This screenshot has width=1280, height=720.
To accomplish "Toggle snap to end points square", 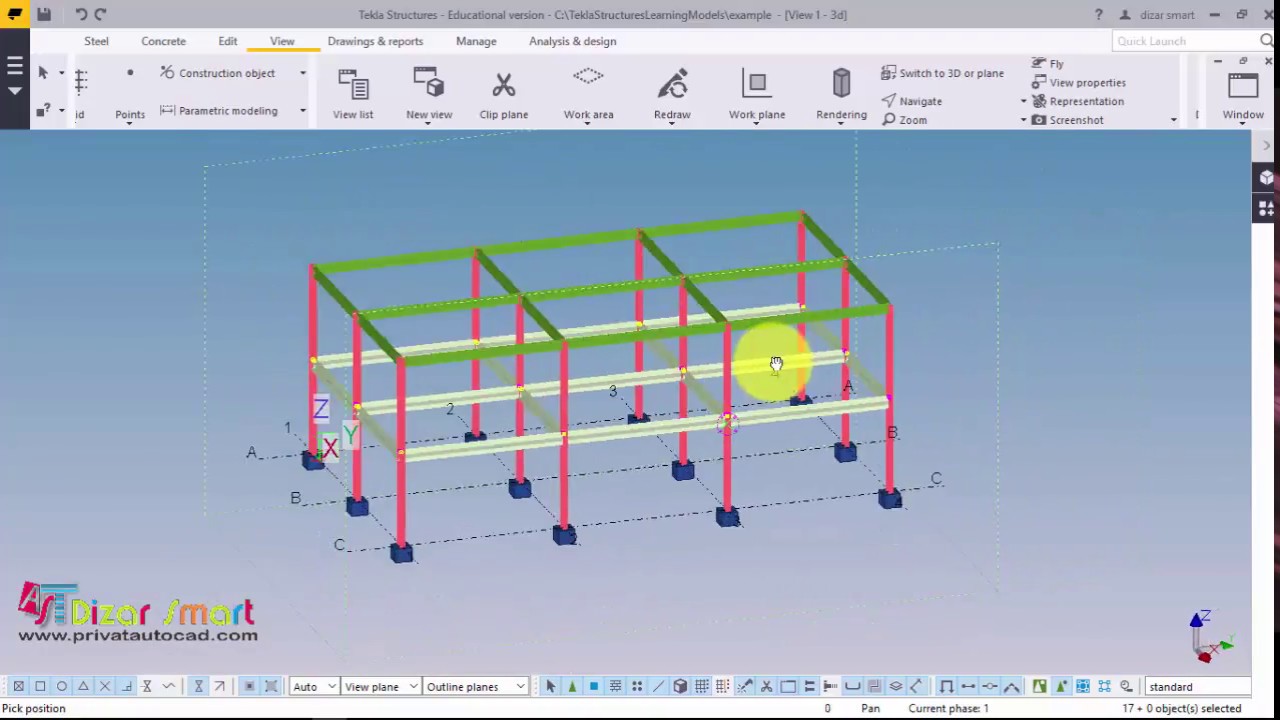I will pyautogui.click(x=40, y=686).
